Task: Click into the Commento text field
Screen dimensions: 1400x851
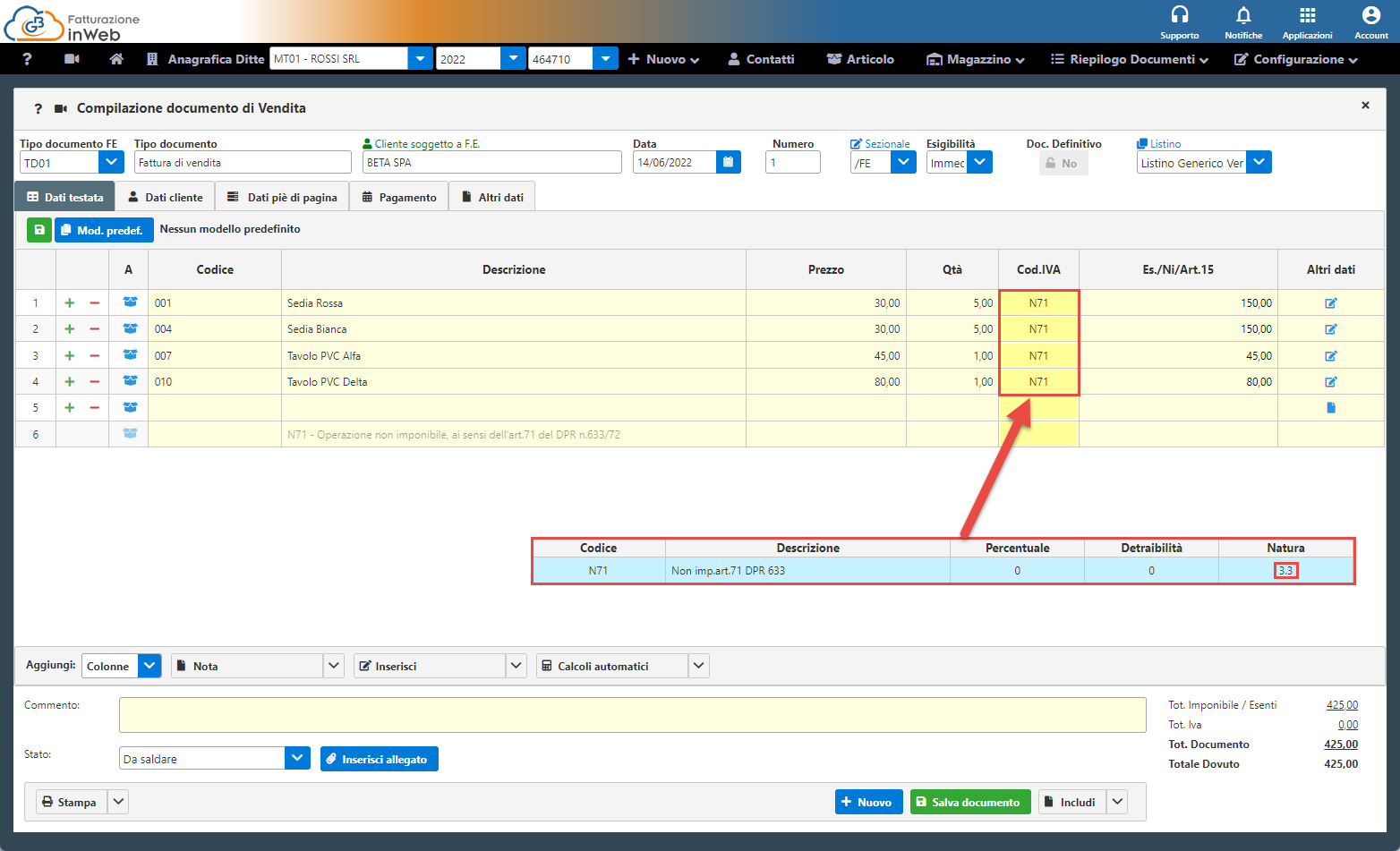Action: [x=632, y=714]
